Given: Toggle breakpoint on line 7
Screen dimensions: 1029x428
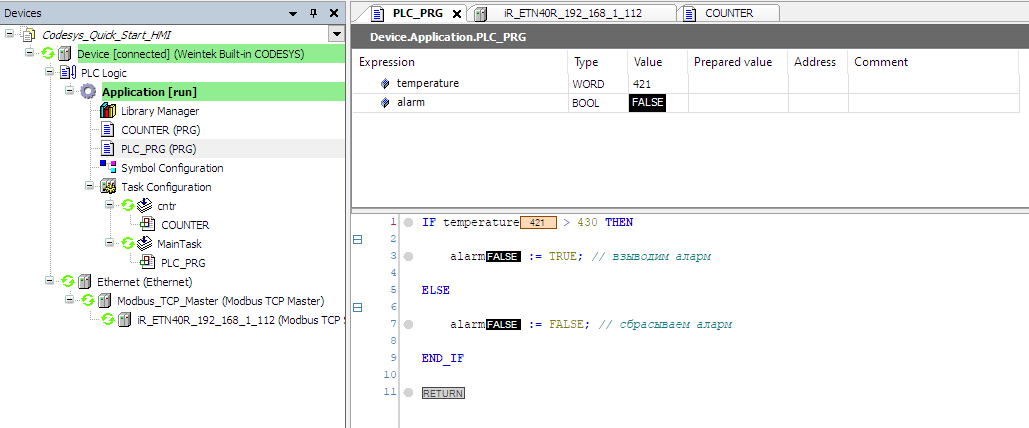Looking at the screenshot, I should (408, 325).
